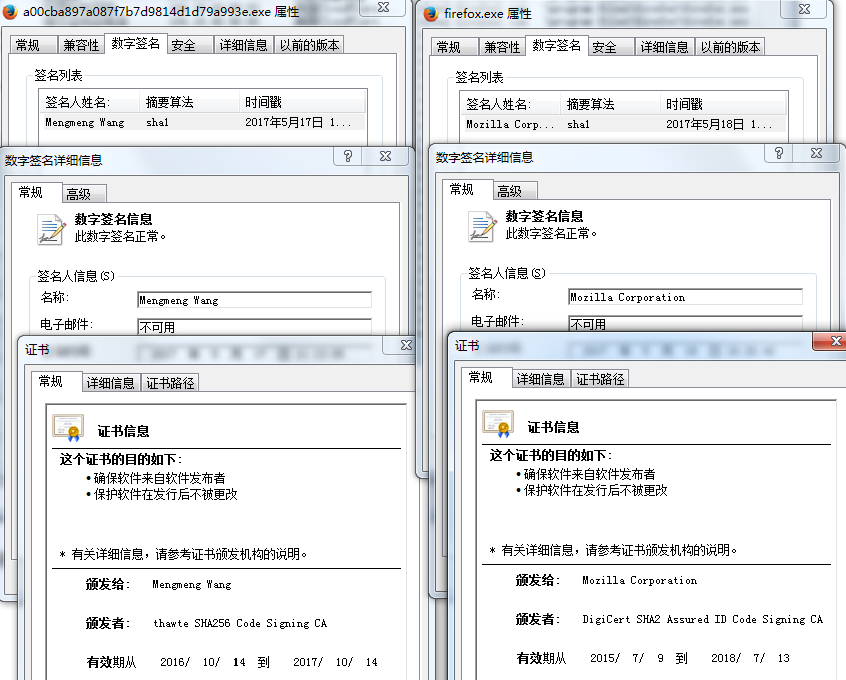Click the Mengmeng Wang name next to 颁发给
Screen dimensions: 846x680
(x=192, y=584)
